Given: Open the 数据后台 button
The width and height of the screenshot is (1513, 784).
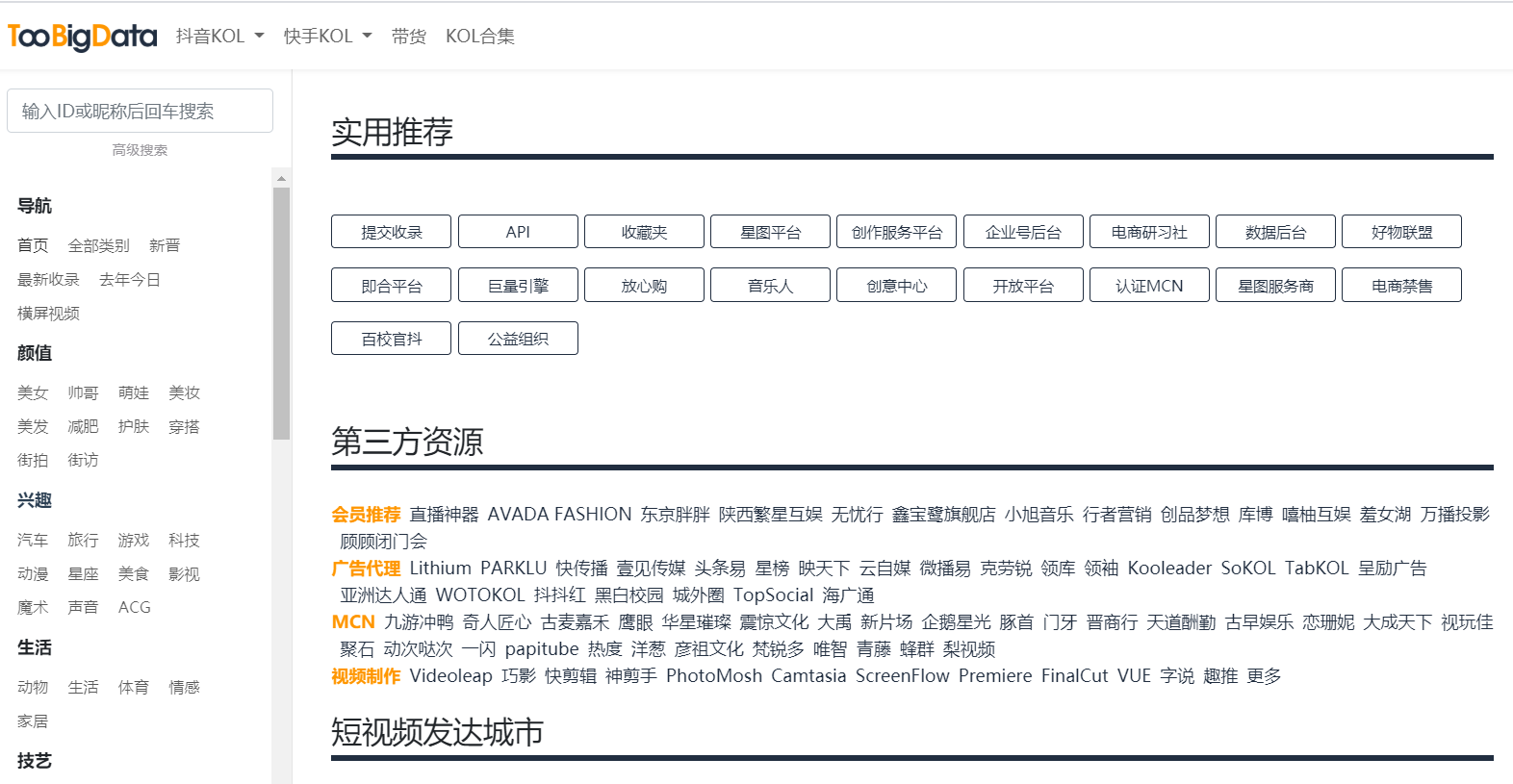Looking at the screenshot, I should pyautogui.click(x=1275, y=232).
